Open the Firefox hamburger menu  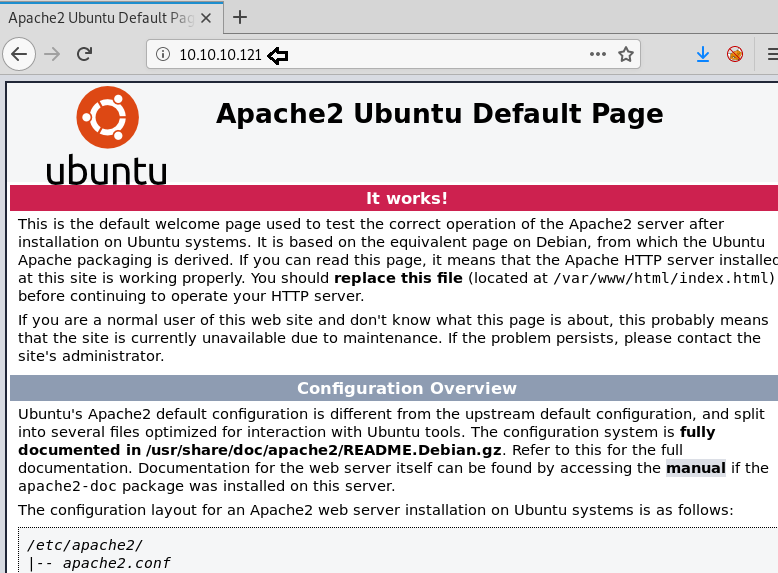[772, 54]
